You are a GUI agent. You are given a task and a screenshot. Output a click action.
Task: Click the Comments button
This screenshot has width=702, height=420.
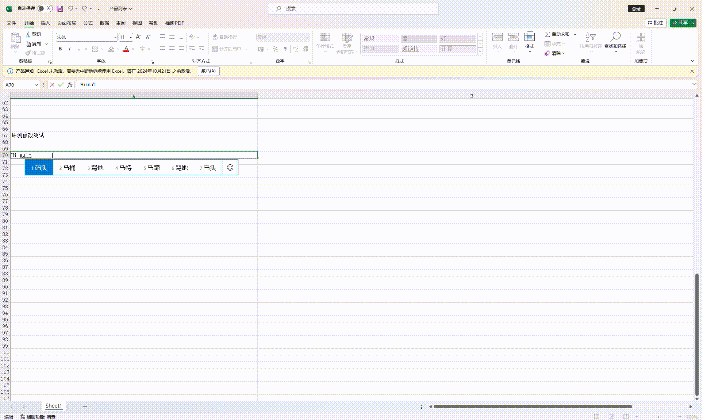pyautogui.click(x=656, y=23)
